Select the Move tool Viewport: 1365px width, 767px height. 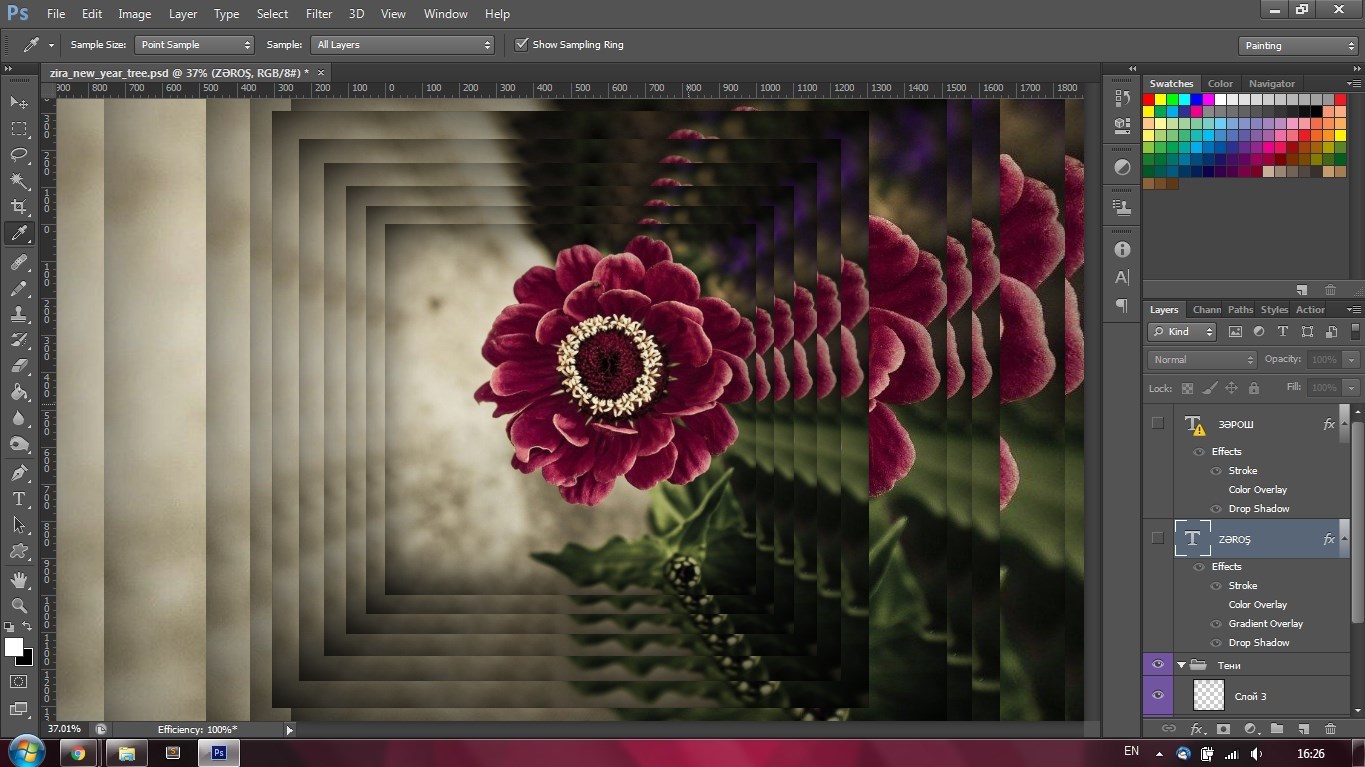pos(19,102)
